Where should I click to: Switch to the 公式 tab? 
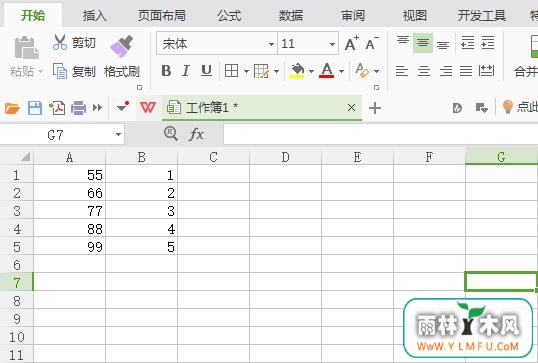tap(229, 15)
